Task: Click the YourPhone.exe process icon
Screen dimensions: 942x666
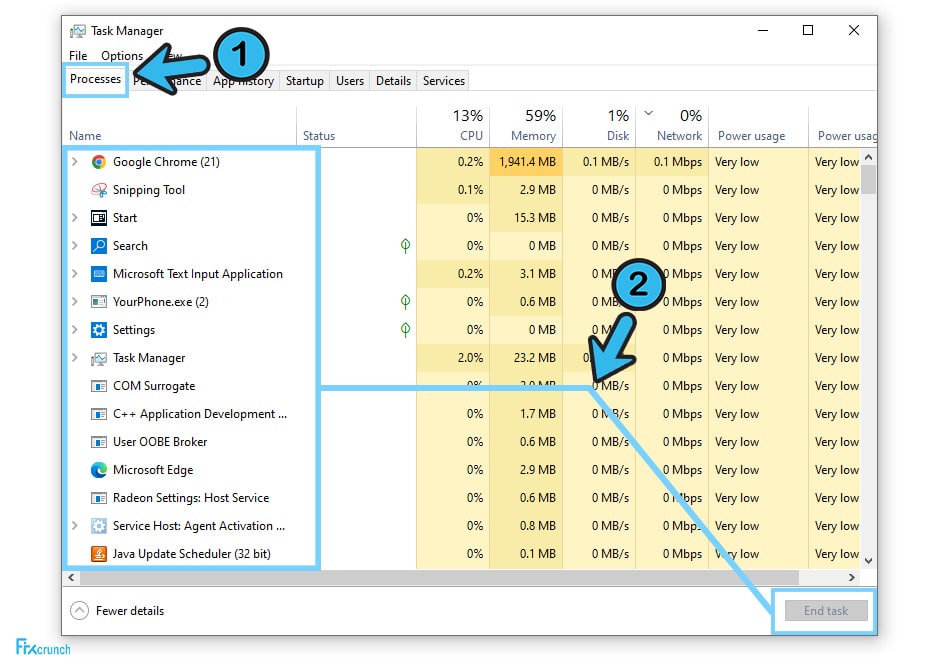Action: (x=99, y=302)
